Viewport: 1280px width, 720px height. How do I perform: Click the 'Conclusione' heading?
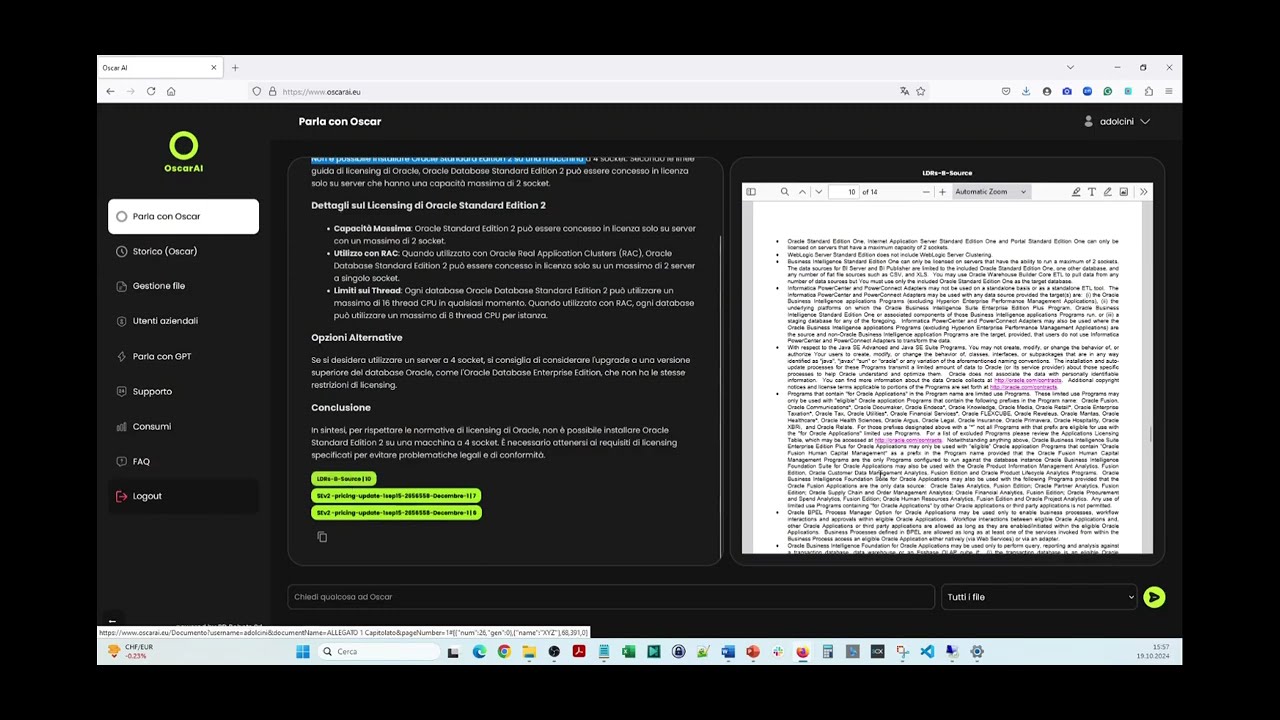click(341, 408)
